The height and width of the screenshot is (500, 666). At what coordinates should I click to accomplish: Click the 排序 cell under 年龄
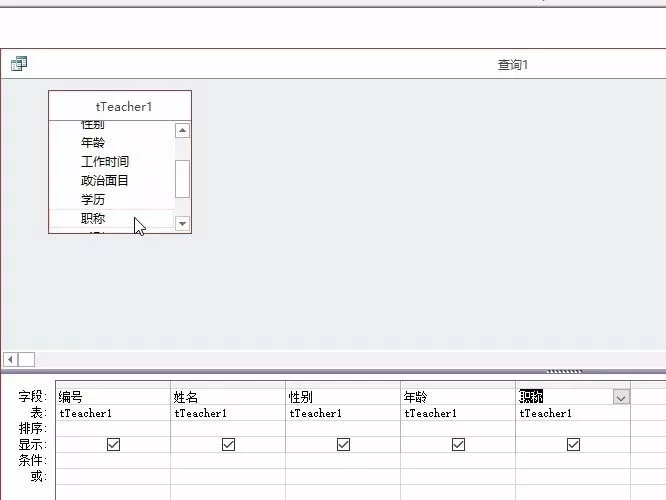tap(458, 429)
